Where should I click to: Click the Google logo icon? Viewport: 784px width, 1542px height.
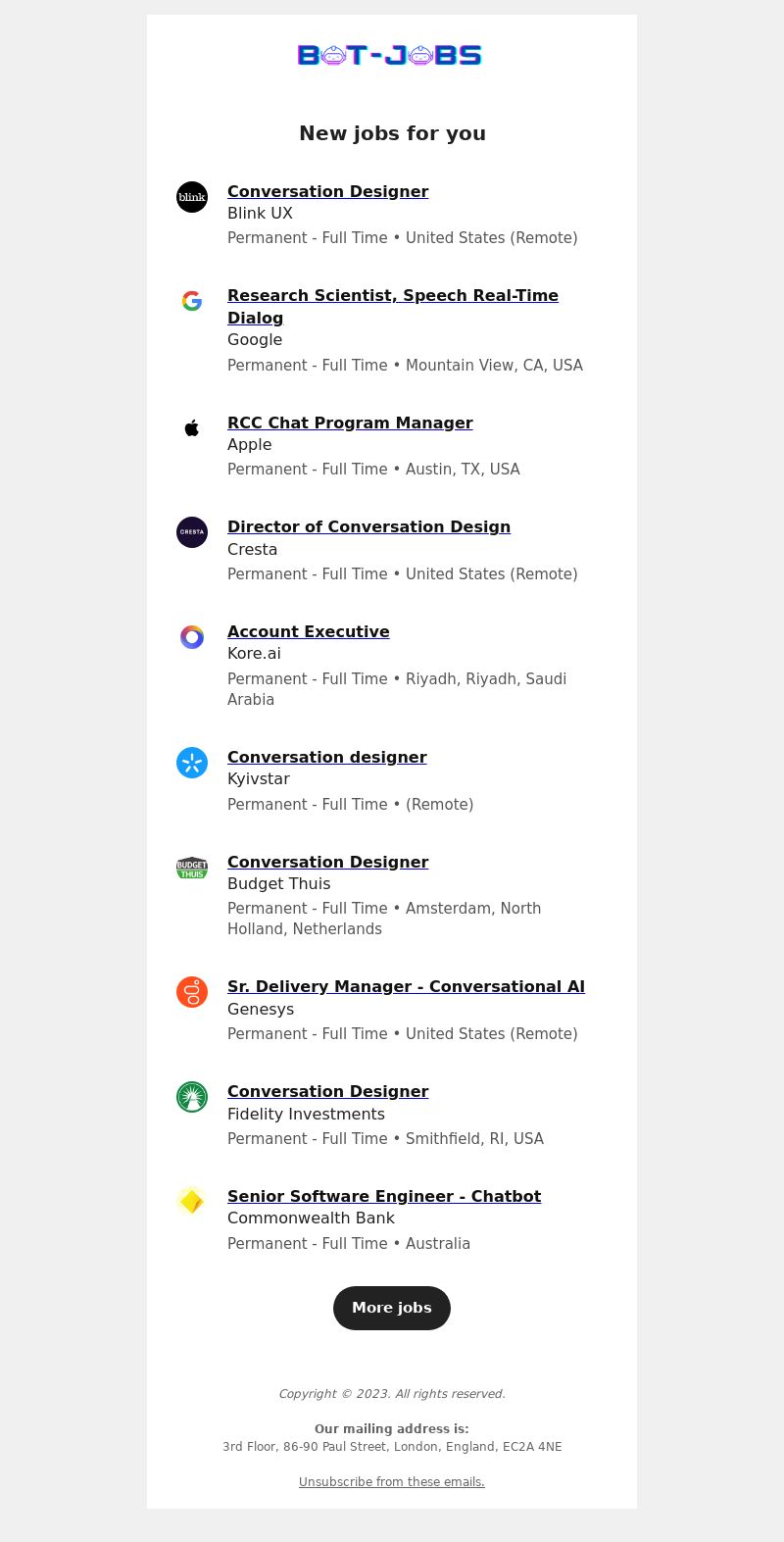click(192, 301)
